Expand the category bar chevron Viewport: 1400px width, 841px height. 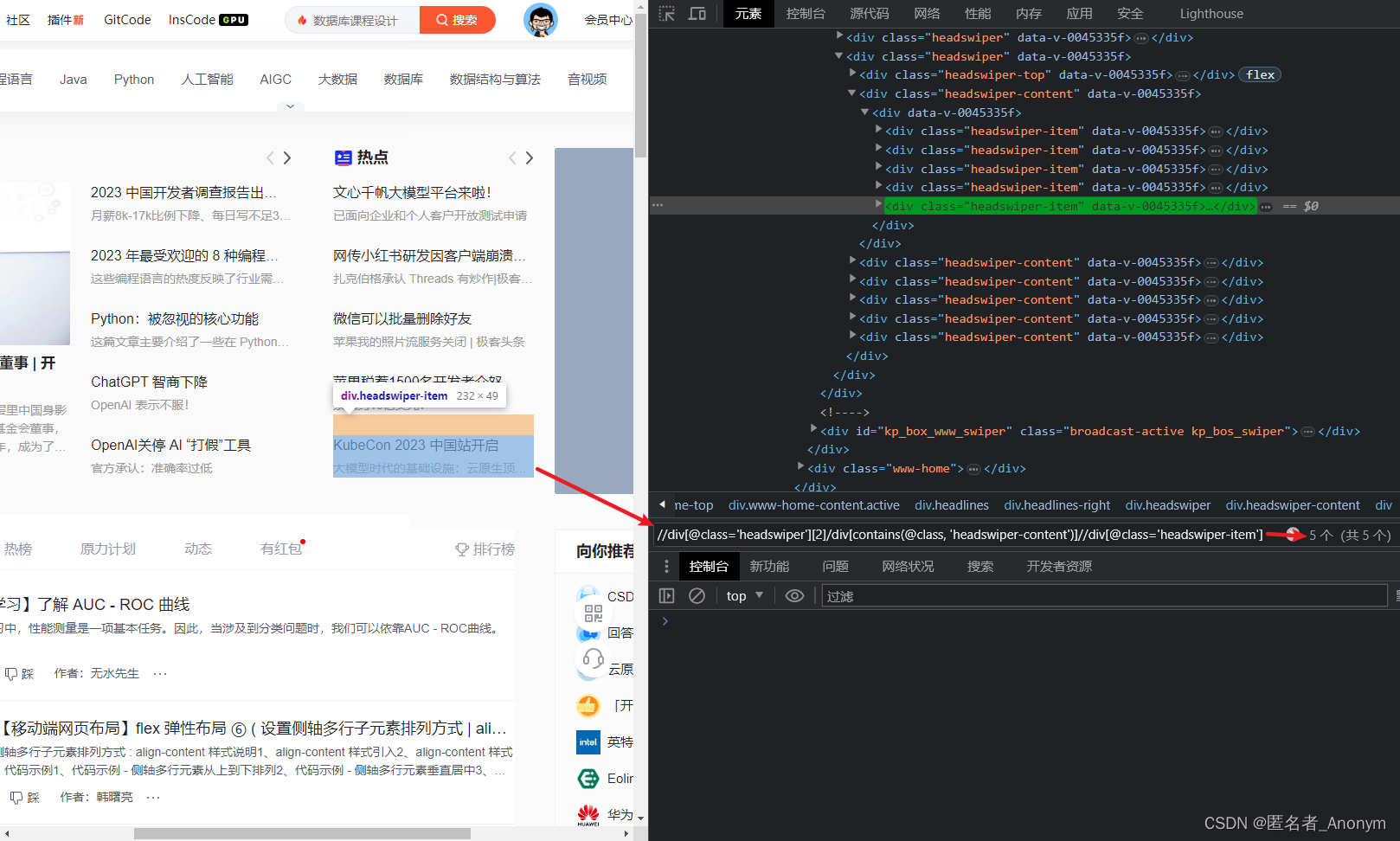pos(290,106)
